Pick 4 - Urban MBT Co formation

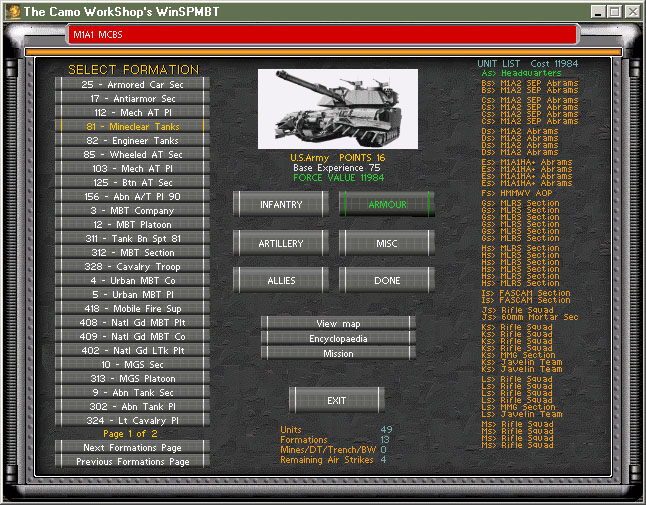132,281
